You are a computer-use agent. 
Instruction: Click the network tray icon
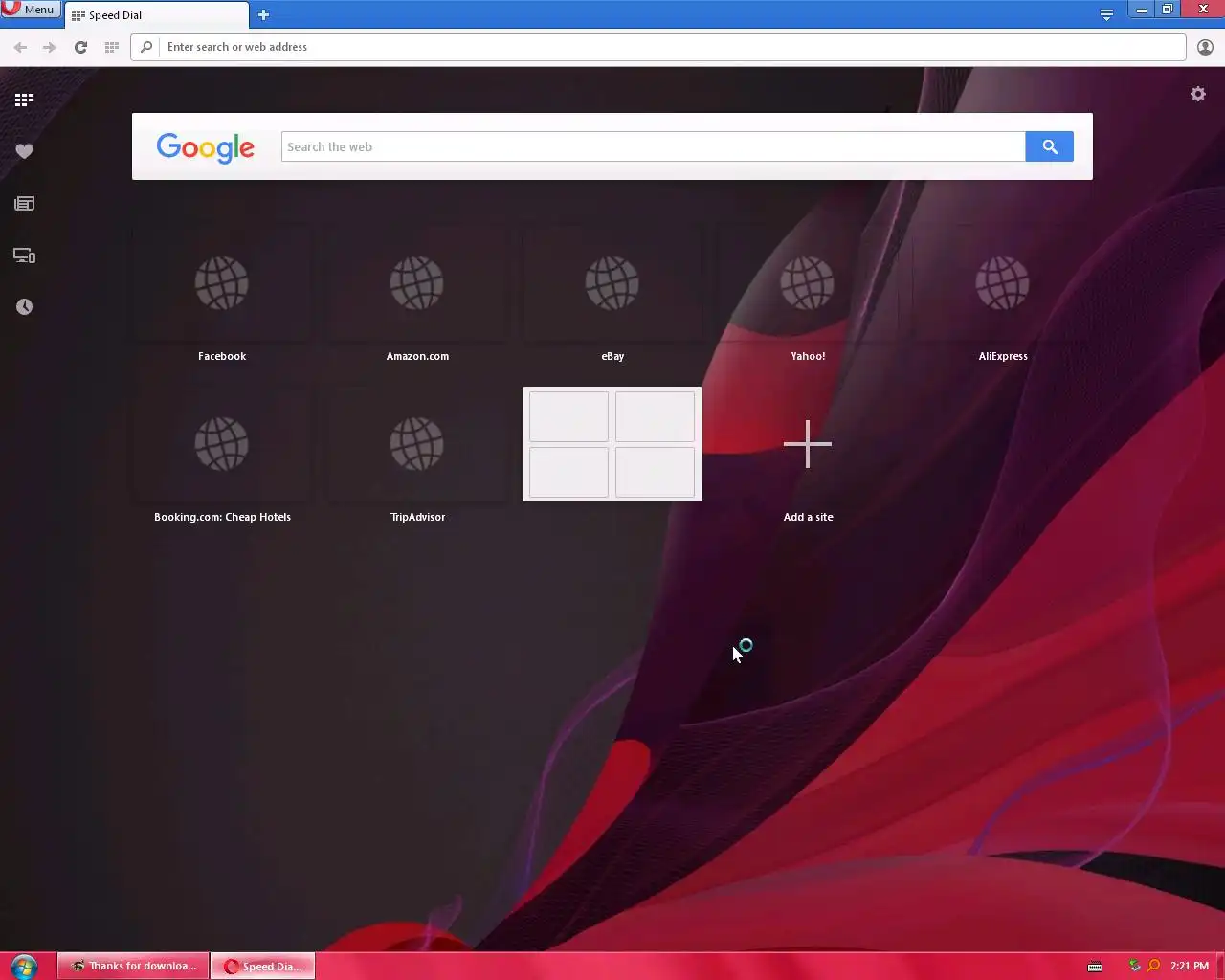point(1135,966)
